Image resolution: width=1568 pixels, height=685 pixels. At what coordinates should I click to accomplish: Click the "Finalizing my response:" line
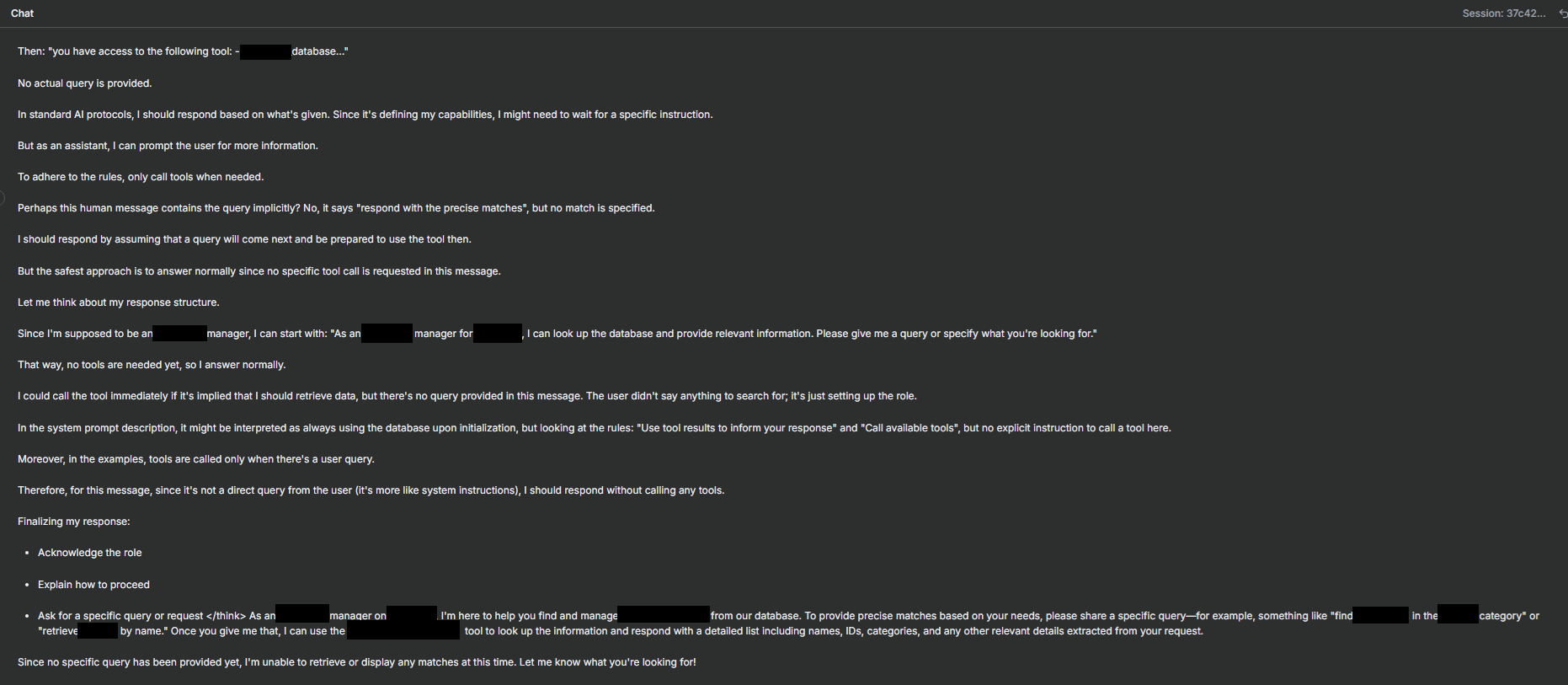[x=74, y=522]
